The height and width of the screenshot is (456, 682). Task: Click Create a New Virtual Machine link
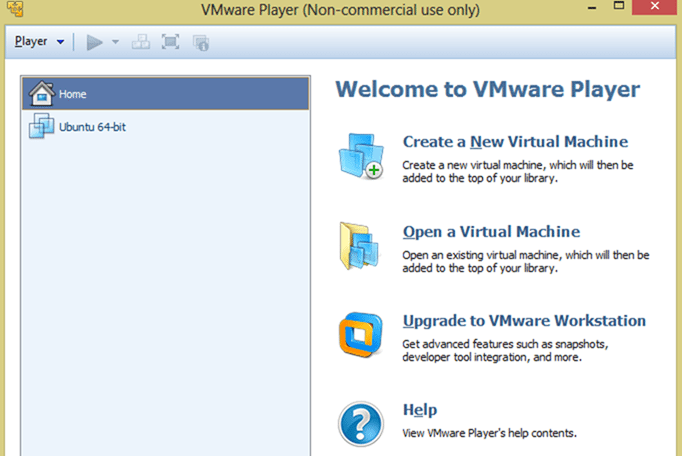[x=515, y=142]
